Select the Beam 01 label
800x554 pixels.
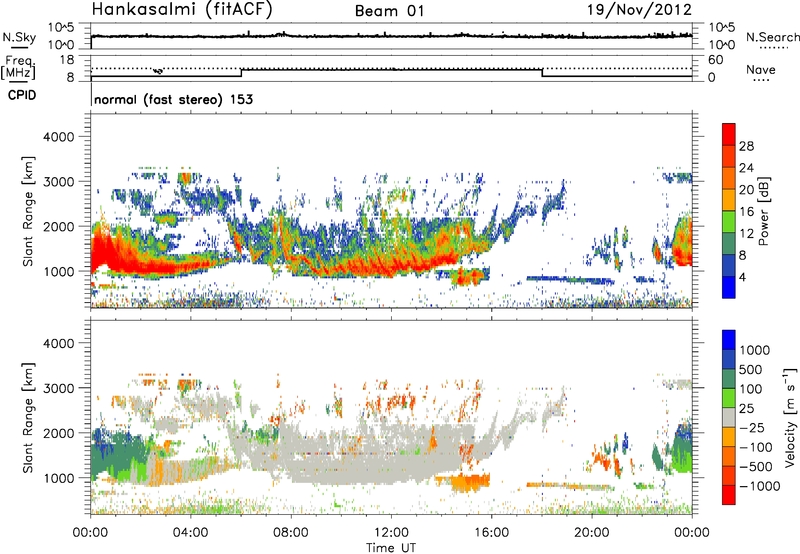(x=389, y=11)
